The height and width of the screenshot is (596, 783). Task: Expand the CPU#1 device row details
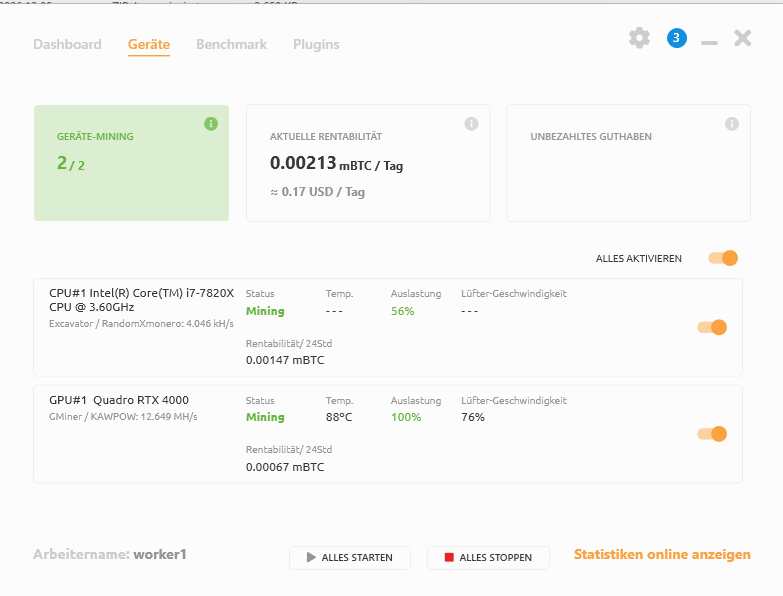tap(141, 300)
